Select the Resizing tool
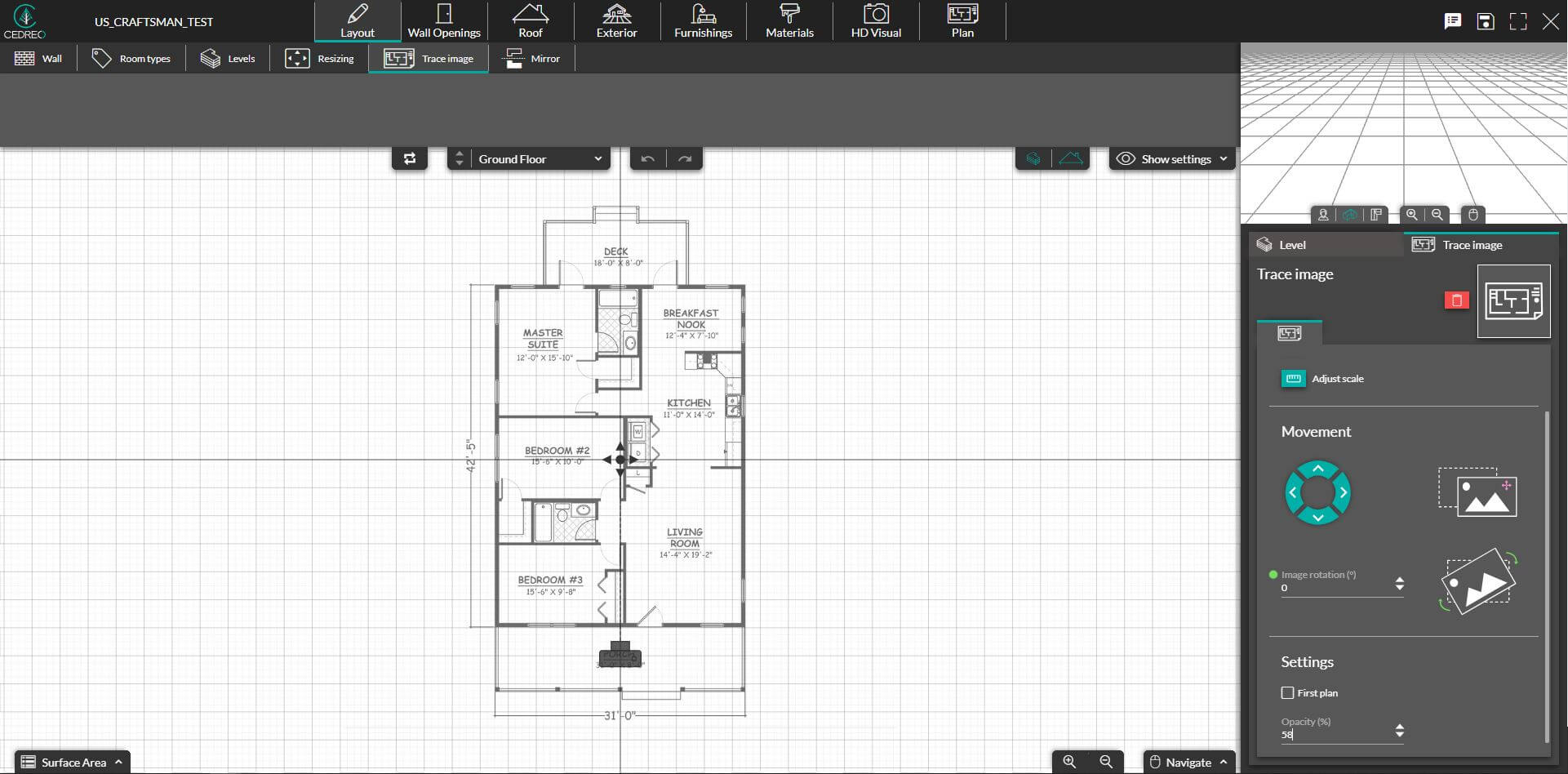This screenshot has width=1568, height=774. [320, 58]
